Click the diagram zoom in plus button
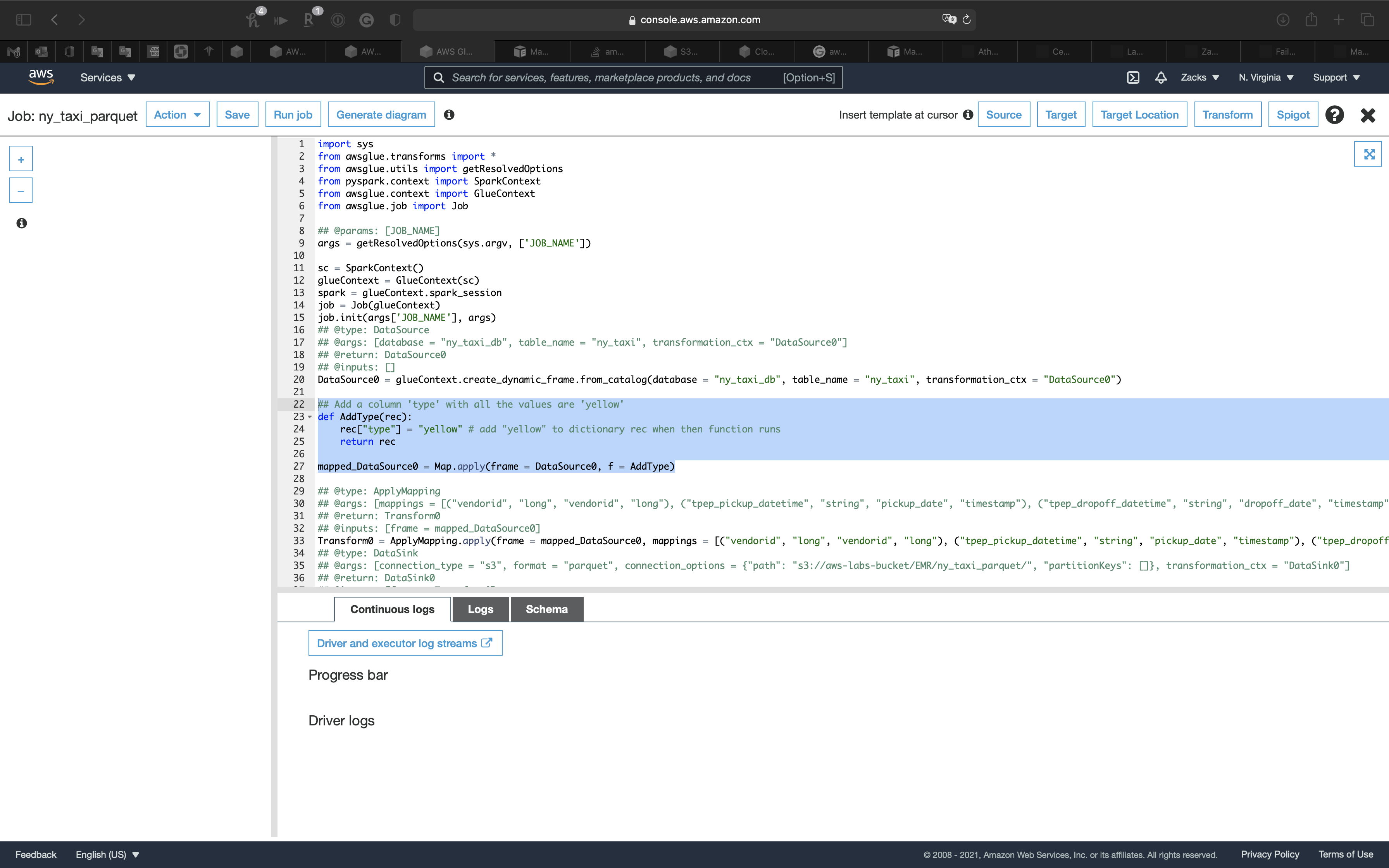 click(21, 159)
